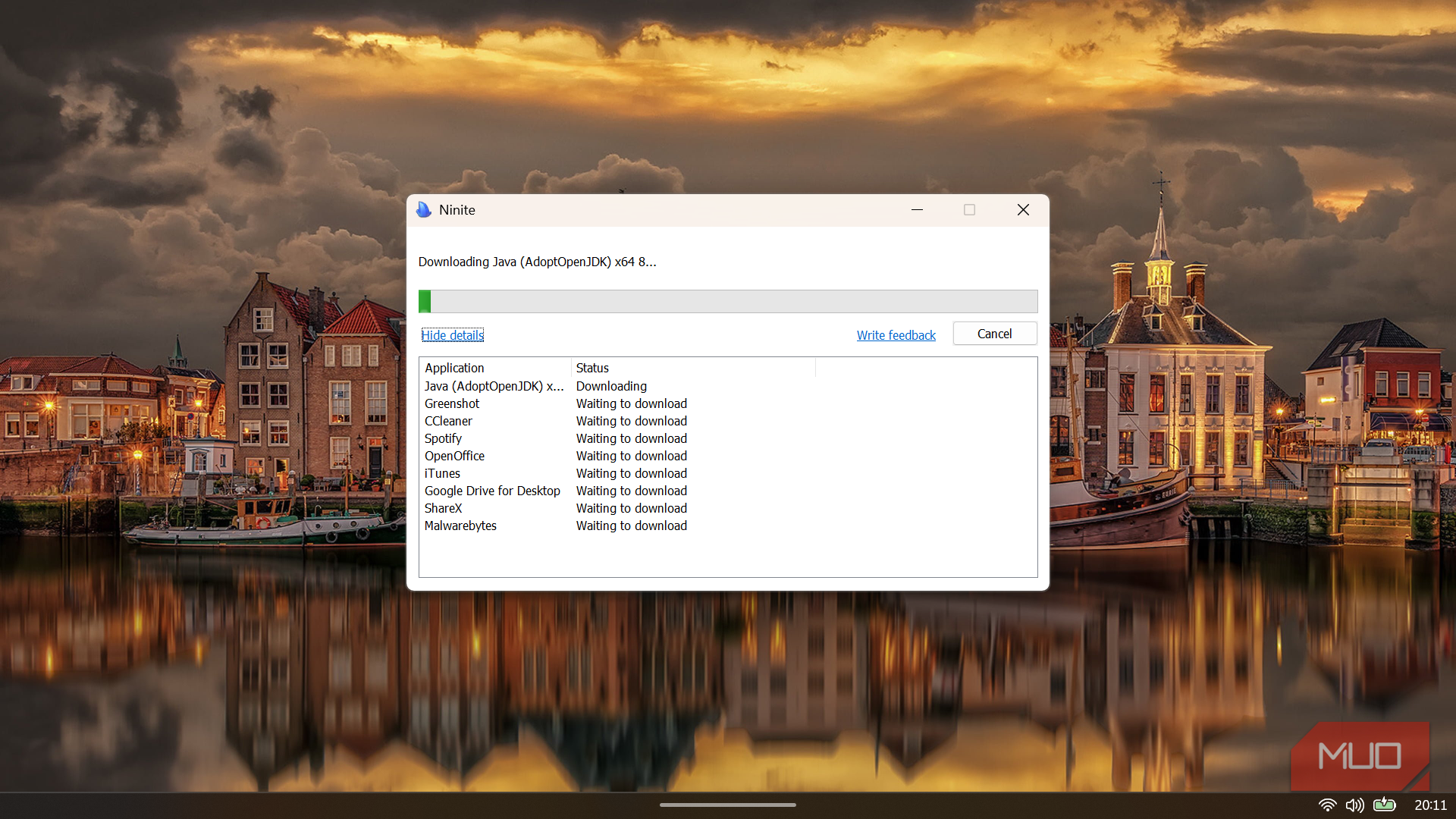Click the Ninite app icon in title bar
This screenshot has height=819, width=1456.
(424, 210)
